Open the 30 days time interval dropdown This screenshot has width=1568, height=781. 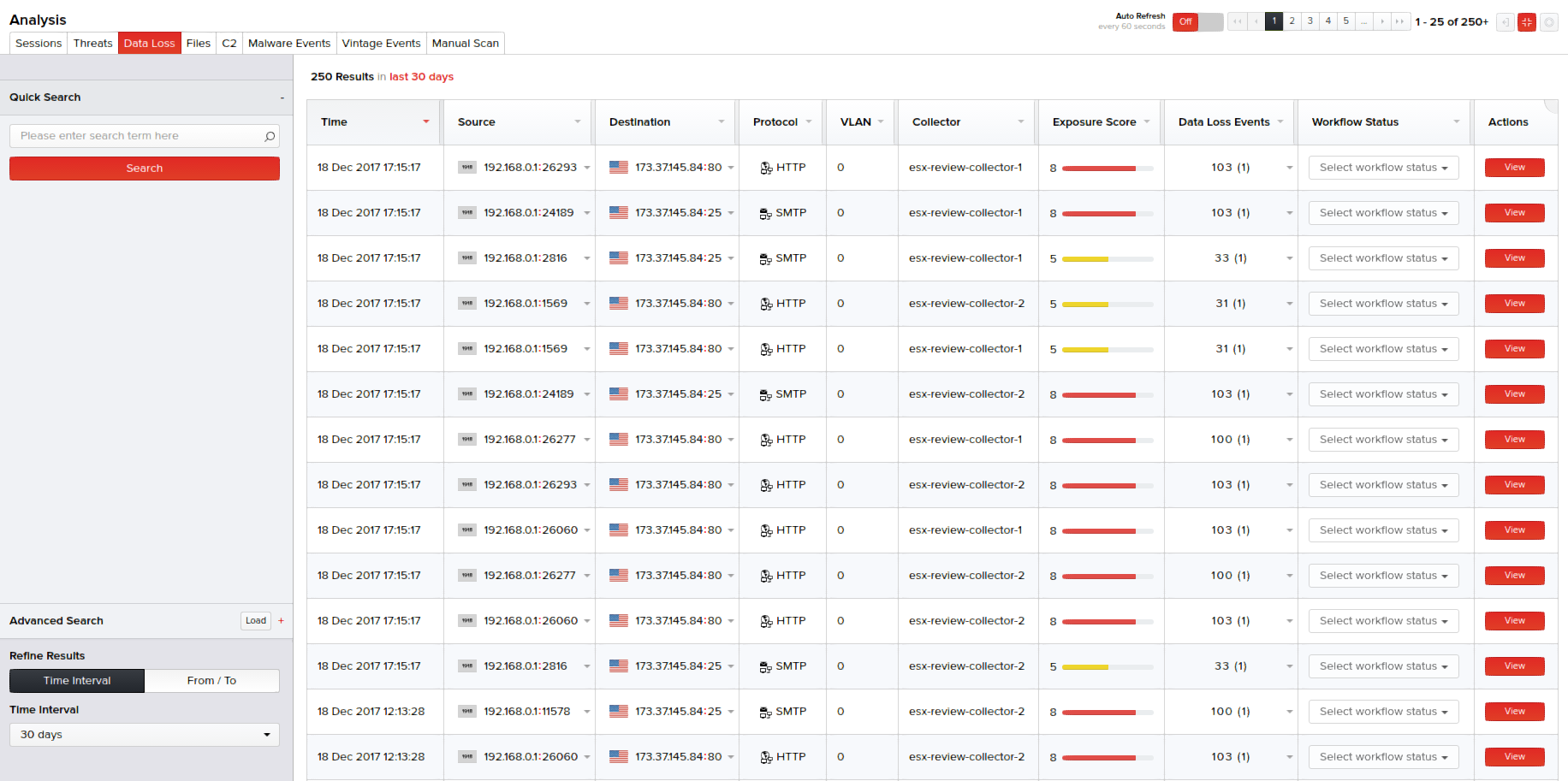[x=144, y=735]
